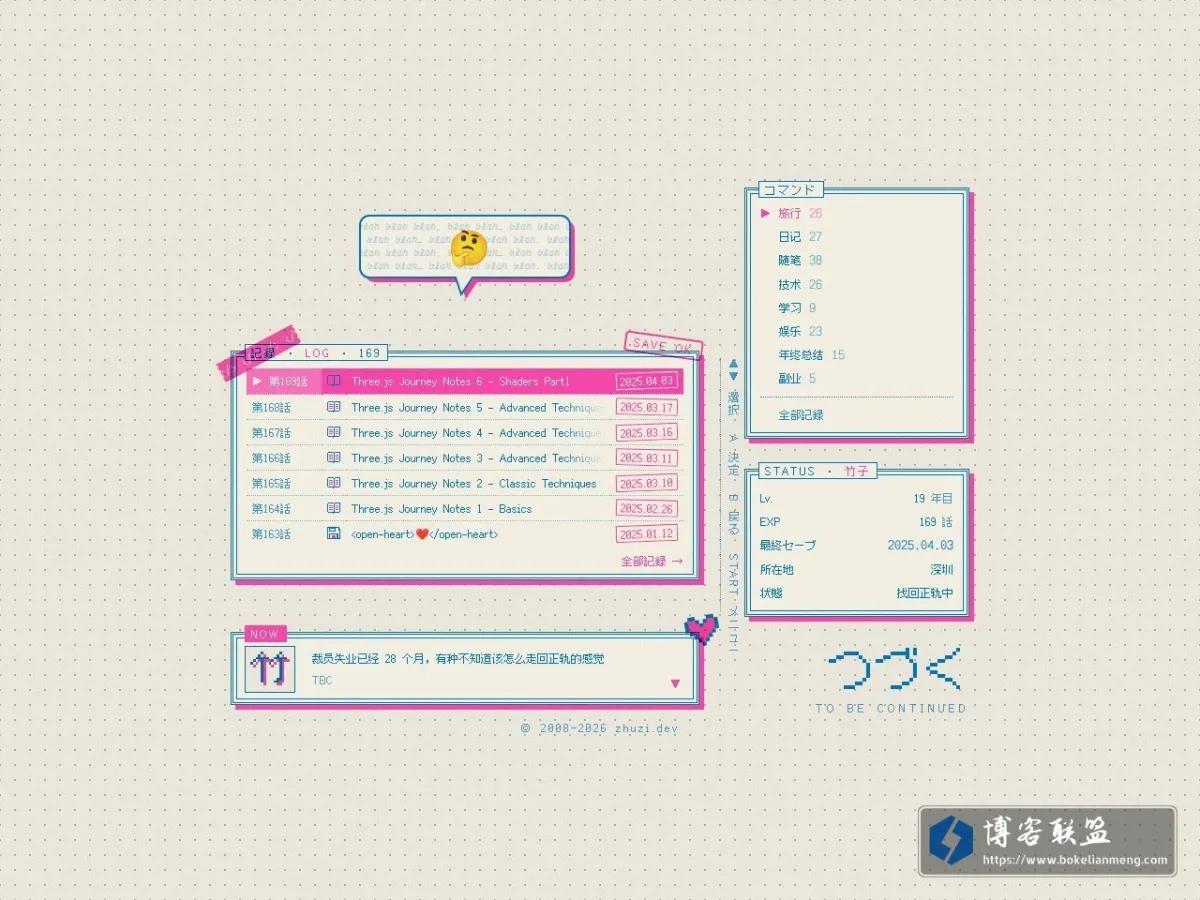This screenshot has width=1200, height=900.
Task: Open the <open-heart> post
Action: pos(424,534)
